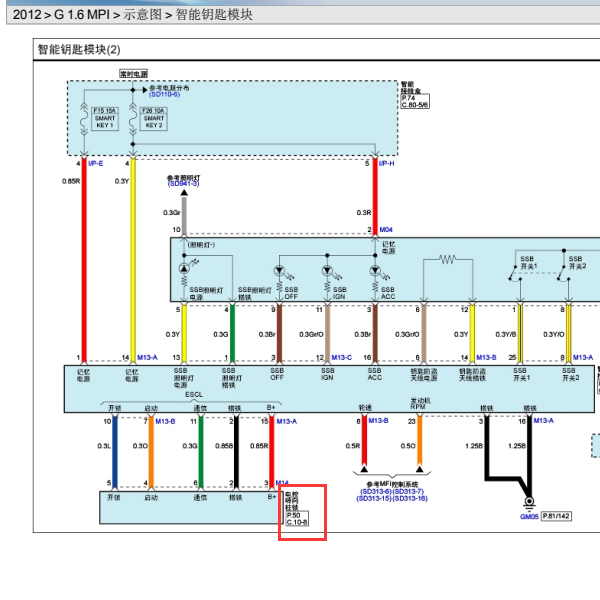
Task: Click the M13-C connector label
Action: pyautogui.click(x=342, y=357)
